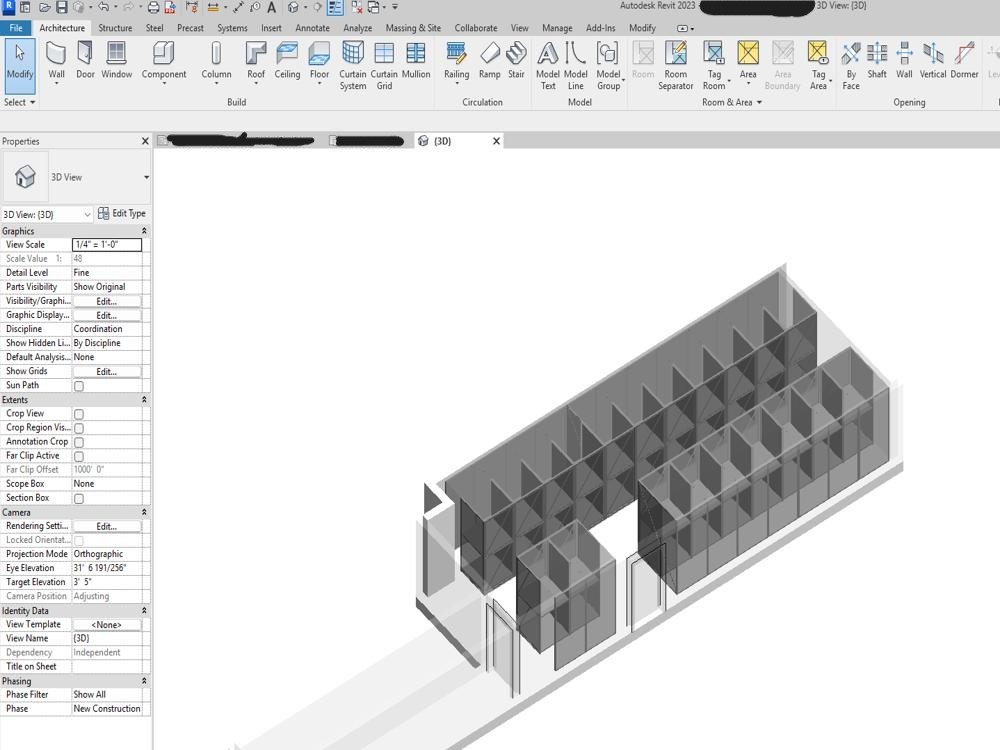1000x750 pixels.
Task: Open the Model Group tool
Action: tap(609, 66)
